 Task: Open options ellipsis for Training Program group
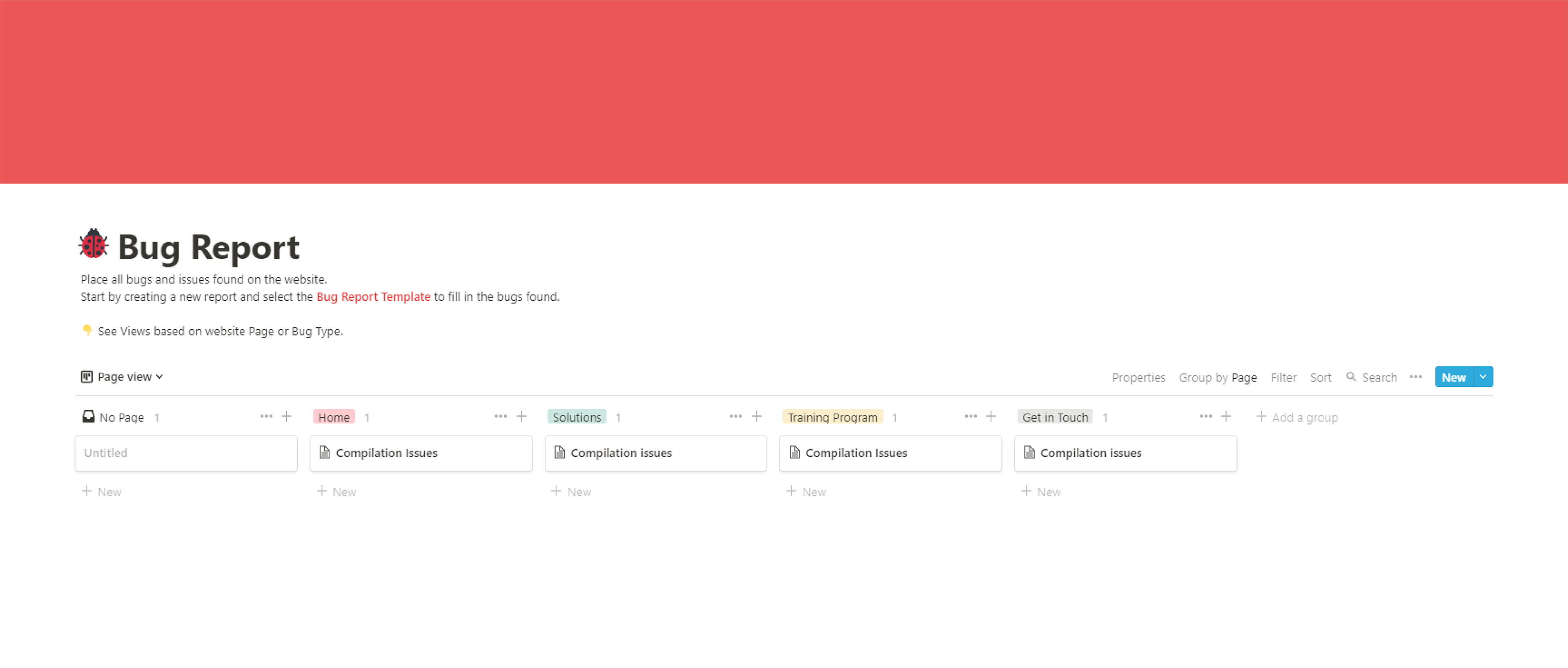coord(970,416)
